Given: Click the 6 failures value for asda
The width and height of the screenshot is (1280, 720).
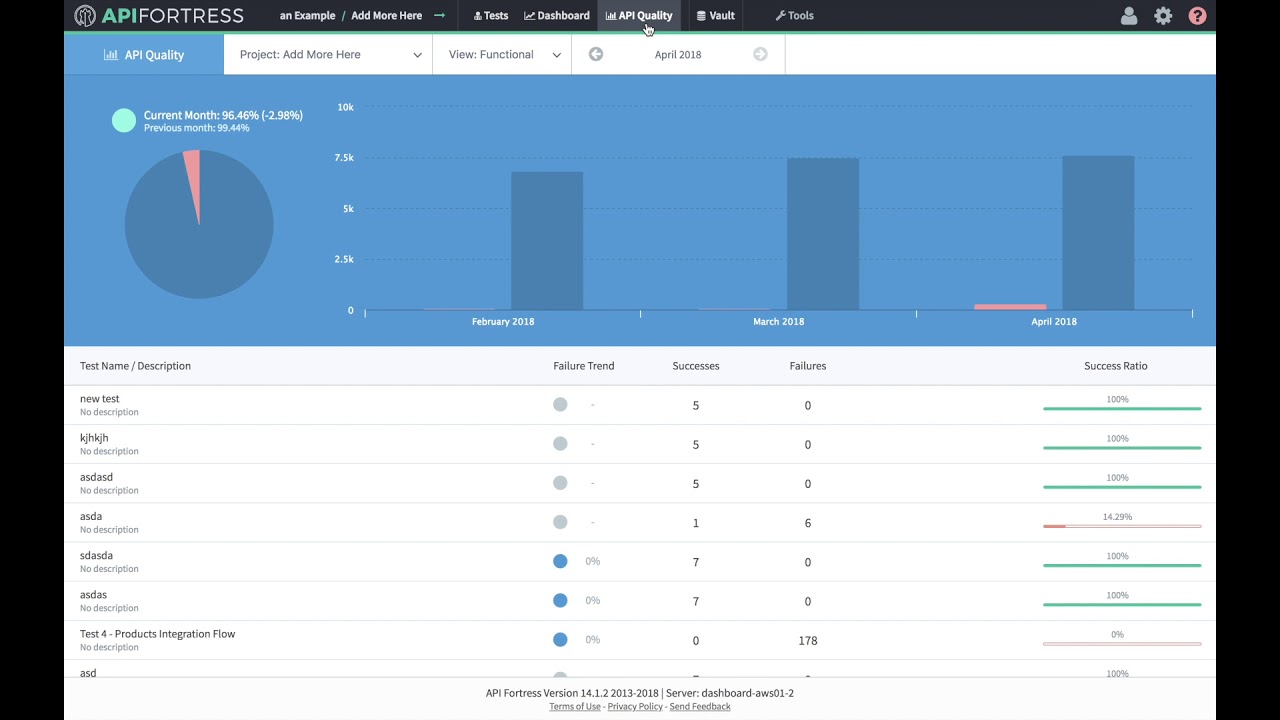Looking at the screenshot, I should click(x=808, y=523).
